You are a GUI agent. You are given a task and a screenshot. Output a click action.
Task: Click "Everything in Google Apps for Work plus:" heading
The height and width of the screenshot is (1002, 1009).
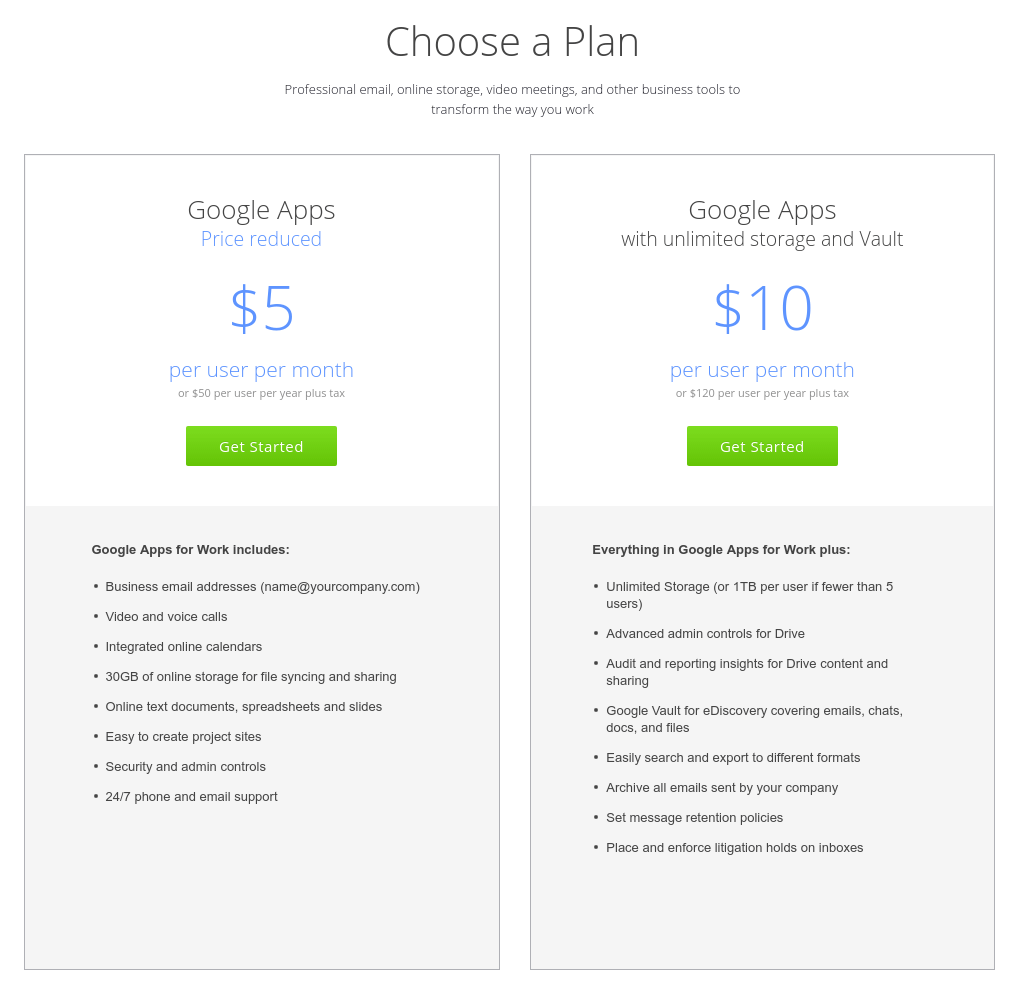[721, 549]
